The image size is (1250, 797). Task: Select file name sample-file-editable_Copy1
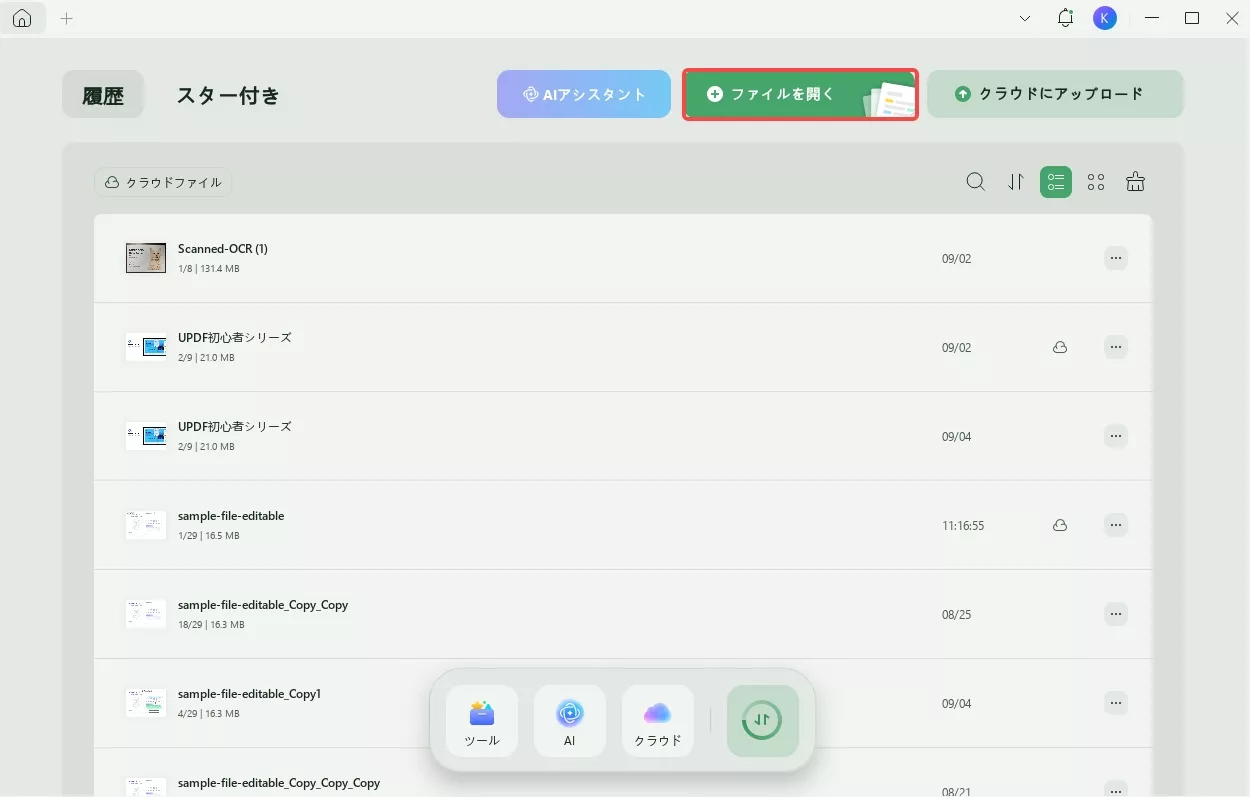249,694
